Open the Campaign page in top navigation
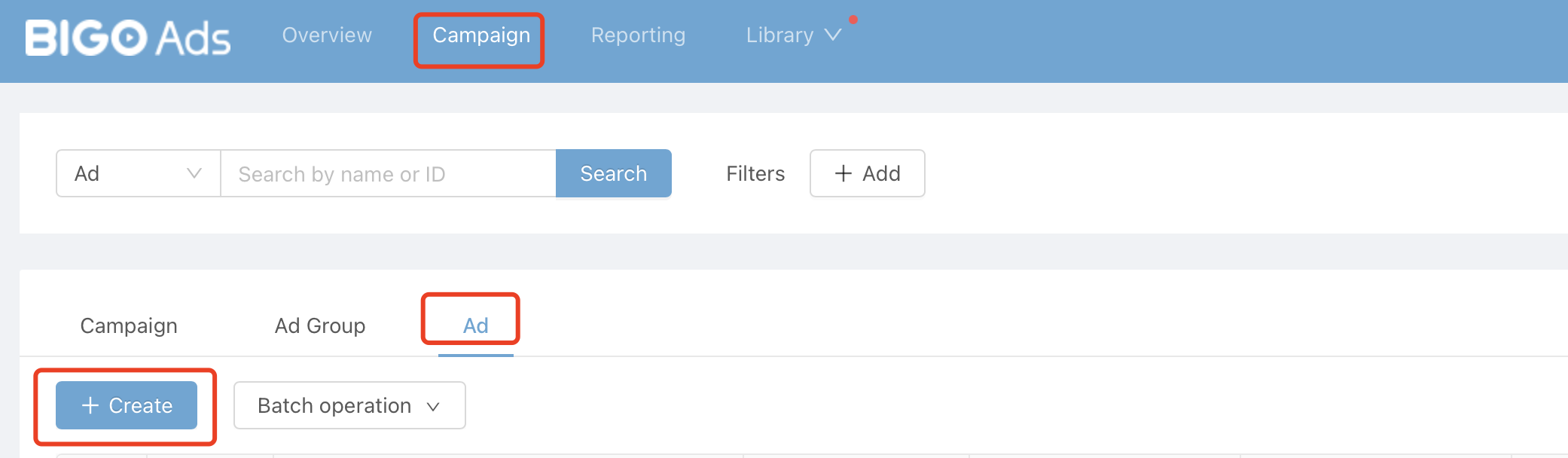 coord(481,35)
